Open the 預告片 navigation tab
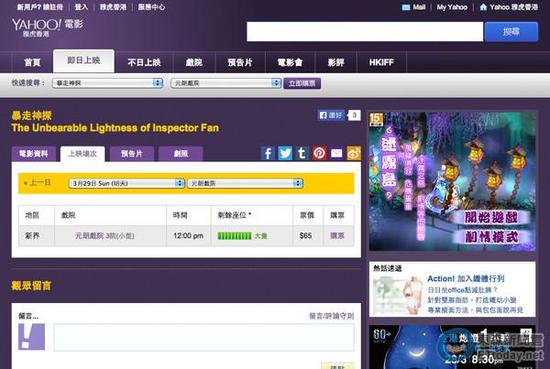The height and width of the screenshot is (369, 550). [240, 62]
